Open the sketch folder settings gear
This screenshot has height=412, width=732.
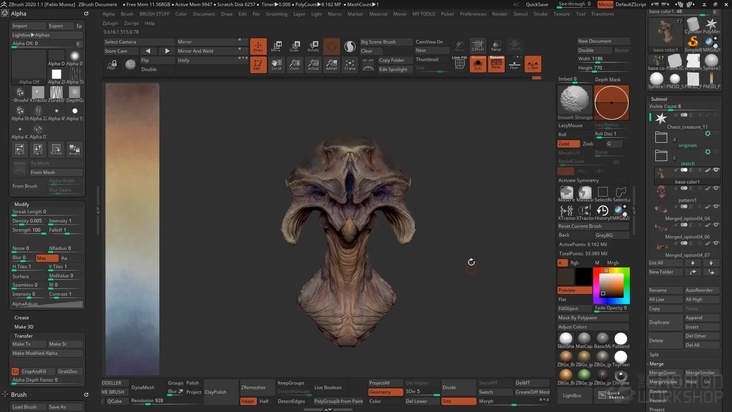(x=708, y=152)
